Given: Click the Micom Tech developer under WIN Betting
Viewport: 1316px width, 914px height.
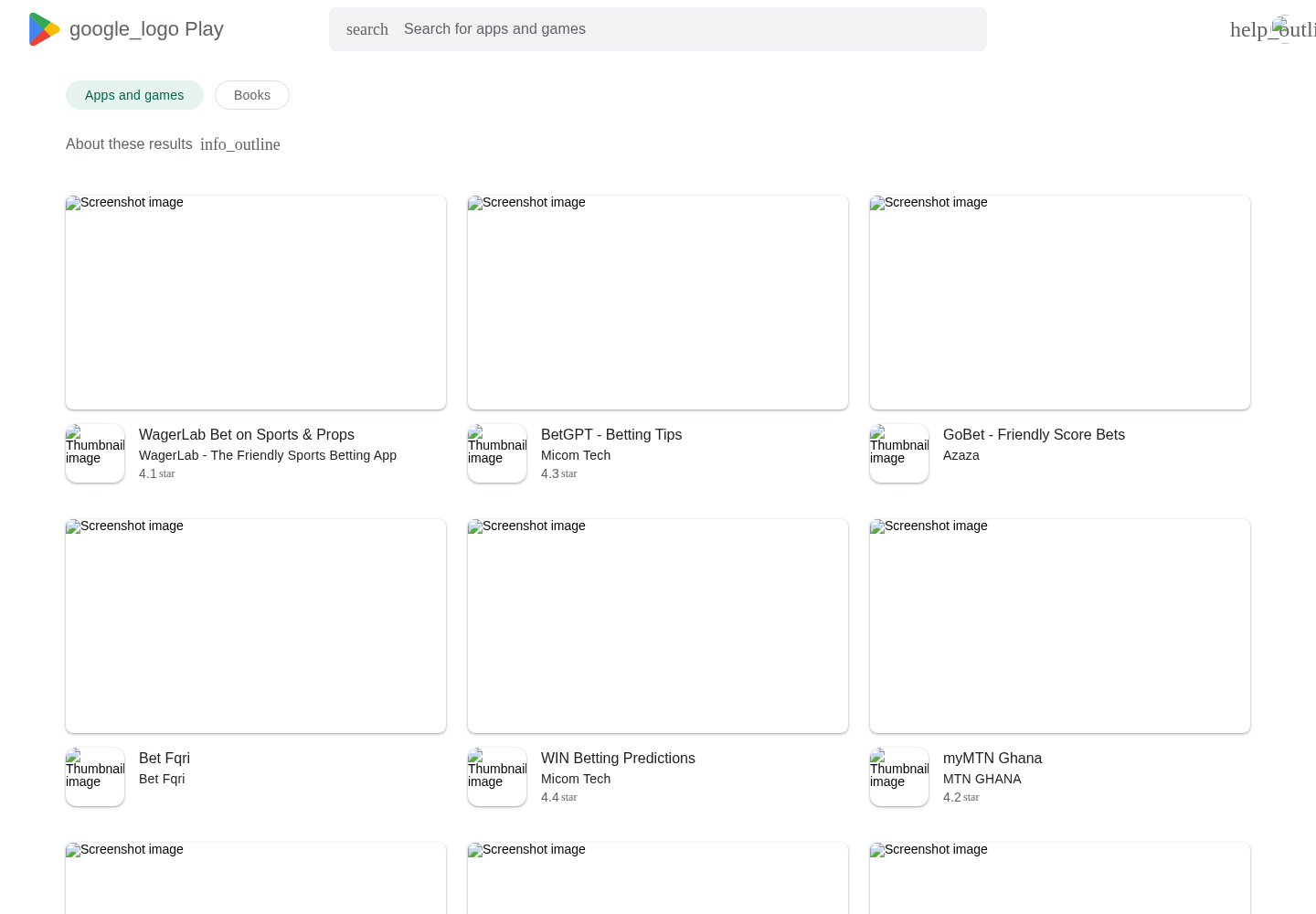Looking at the screenshot, I should 576,779.
